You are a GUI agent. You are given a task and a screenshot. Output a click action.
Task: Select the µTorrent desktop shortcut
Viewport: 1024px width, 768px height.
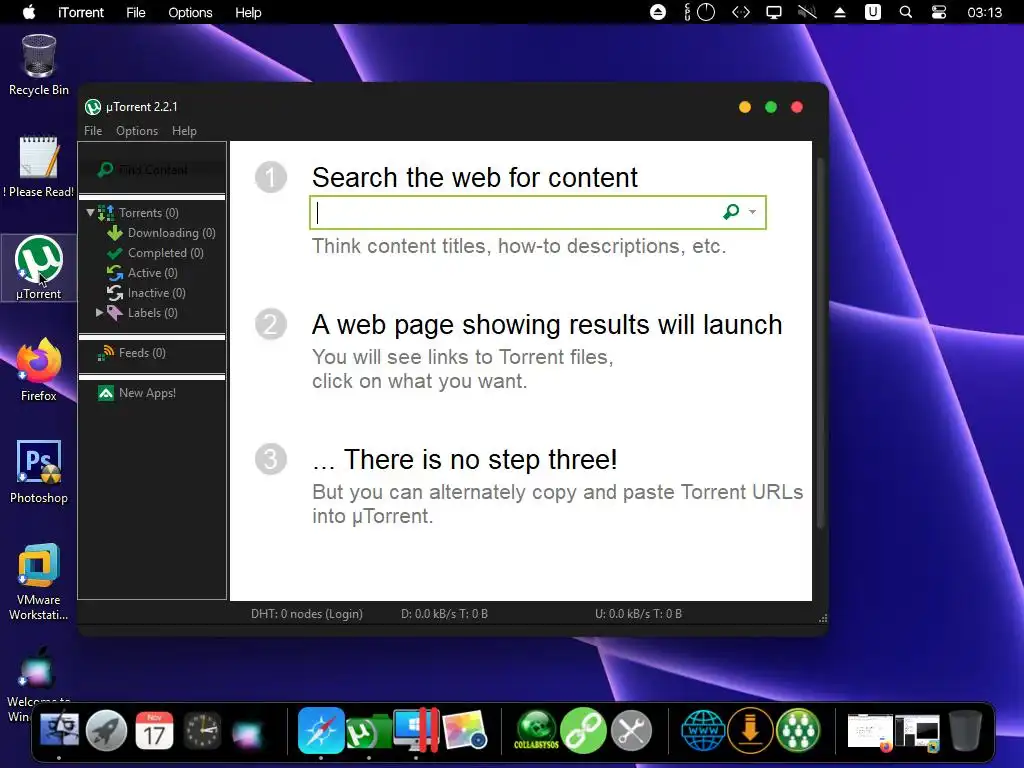click(x=39, y=268)
